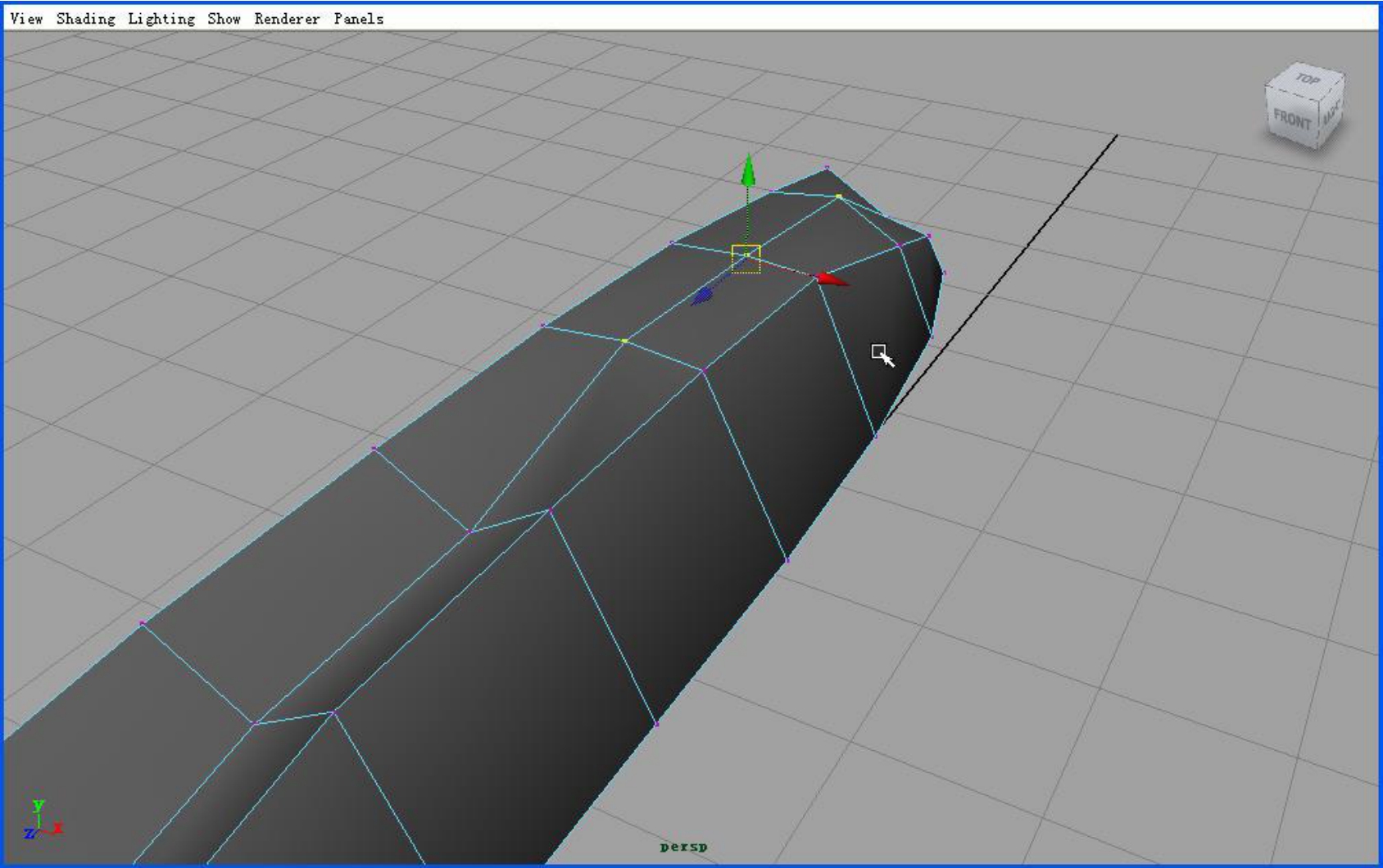Click the FRONT face of the view cube
1383x868 pixels.
[1292, 120]
